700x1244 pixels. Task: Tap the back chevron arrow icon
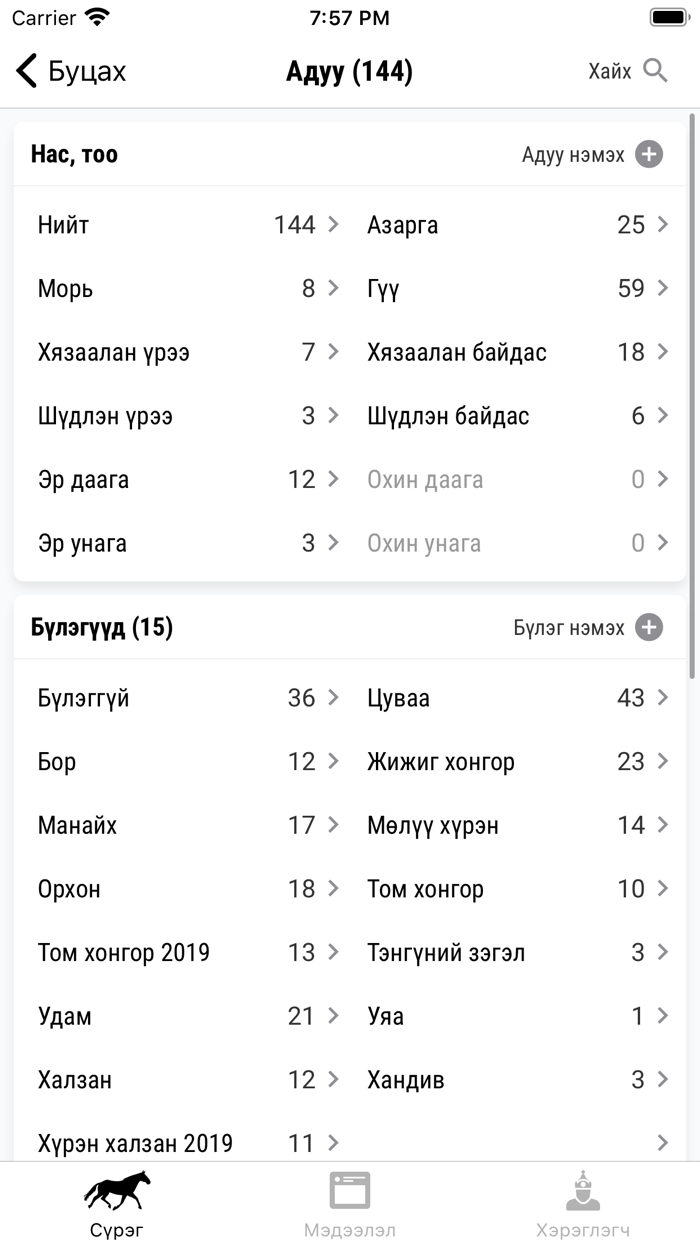[27, 71]
